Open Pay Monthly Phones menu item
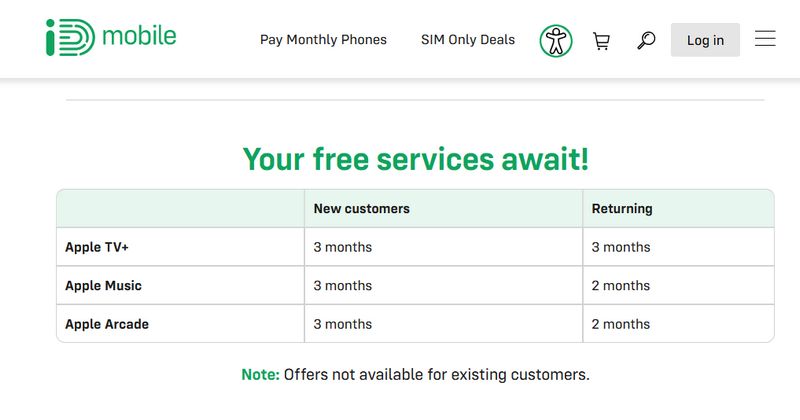Image resolution: width=800 pixels, height=420 pixels. tap(323, 40)
